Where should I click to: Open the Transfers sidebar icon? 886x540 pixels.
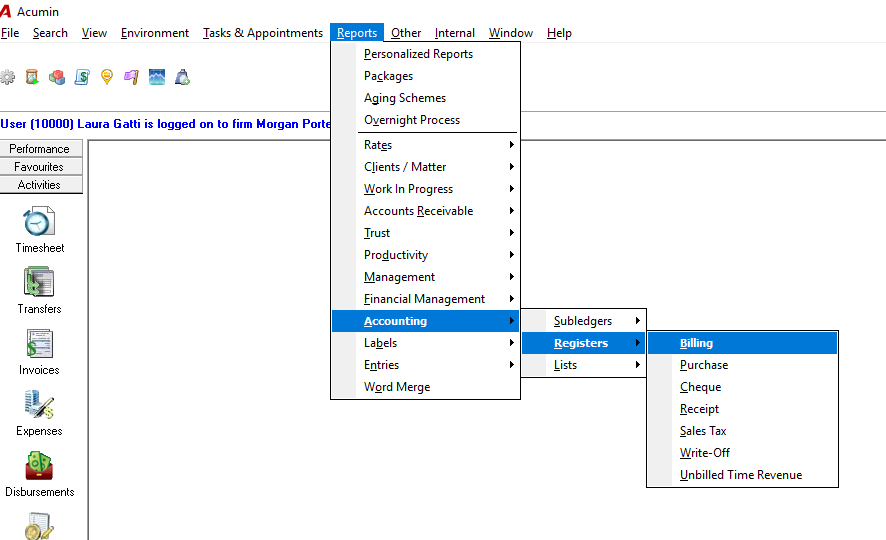39,282
